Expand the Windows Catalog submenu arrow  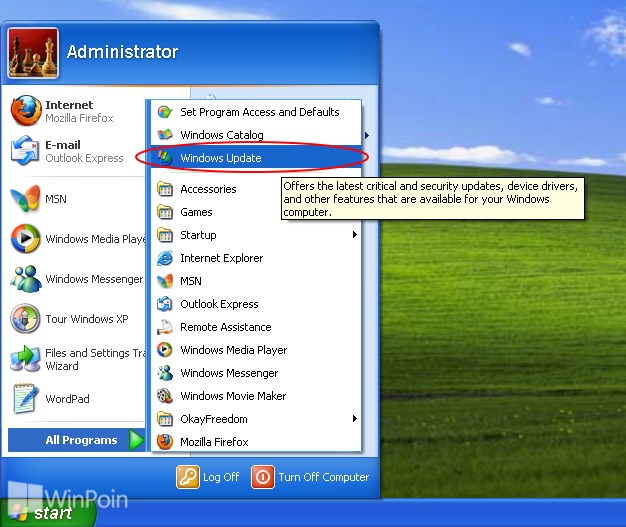pos(366,135)
